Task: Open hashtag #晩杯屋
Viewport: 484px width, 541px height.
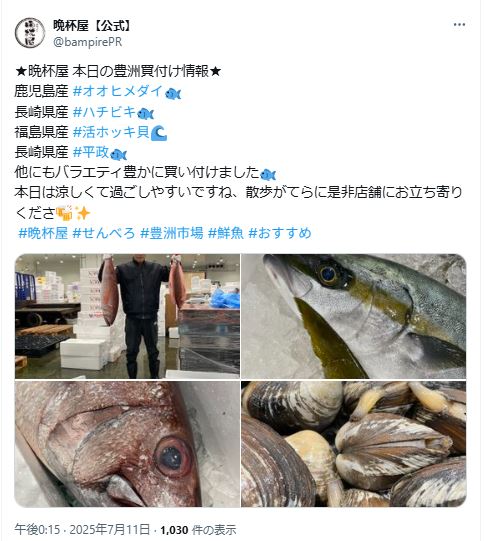Action: pyautogui.click(x=43, y=233)
